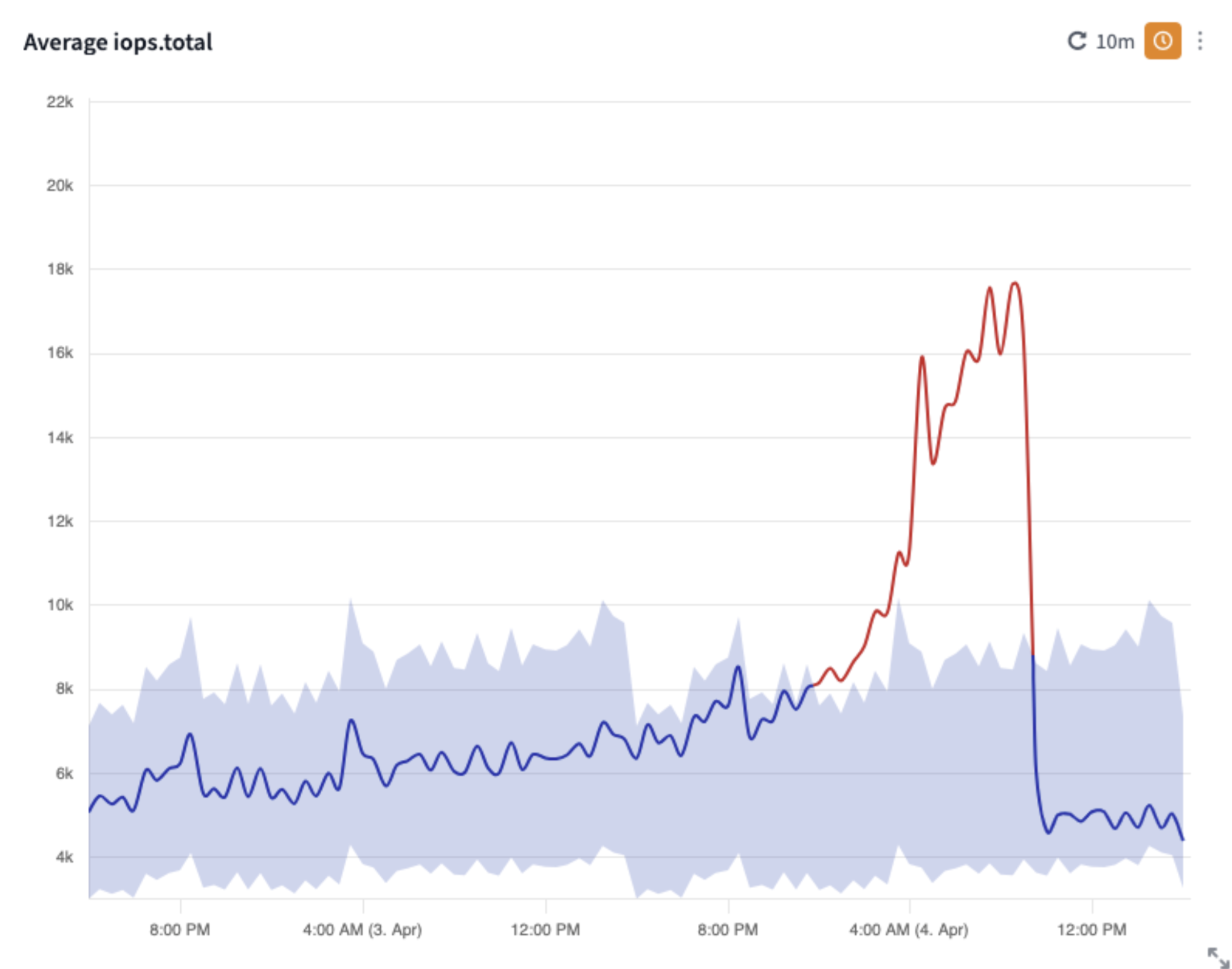Click the highest red peak near 18k
The width and height of the screenshot is (1232, 969).
[x=1014, y=284]
